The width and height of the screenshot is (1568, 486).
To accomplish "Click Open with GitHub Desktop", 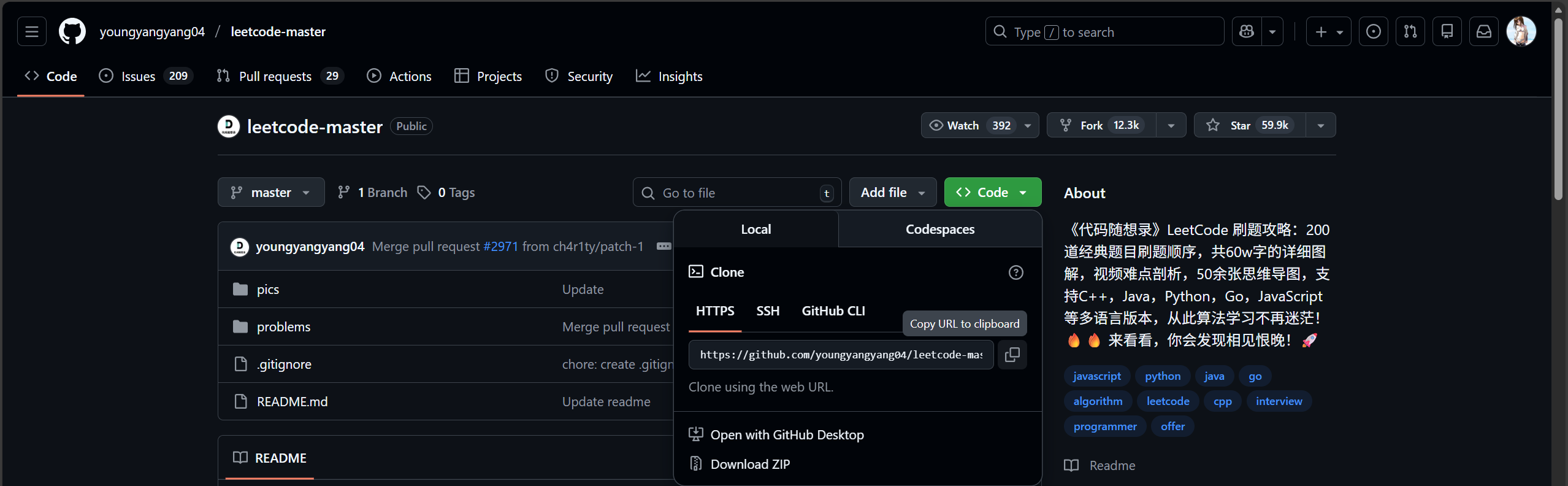I will pos(787,434).
